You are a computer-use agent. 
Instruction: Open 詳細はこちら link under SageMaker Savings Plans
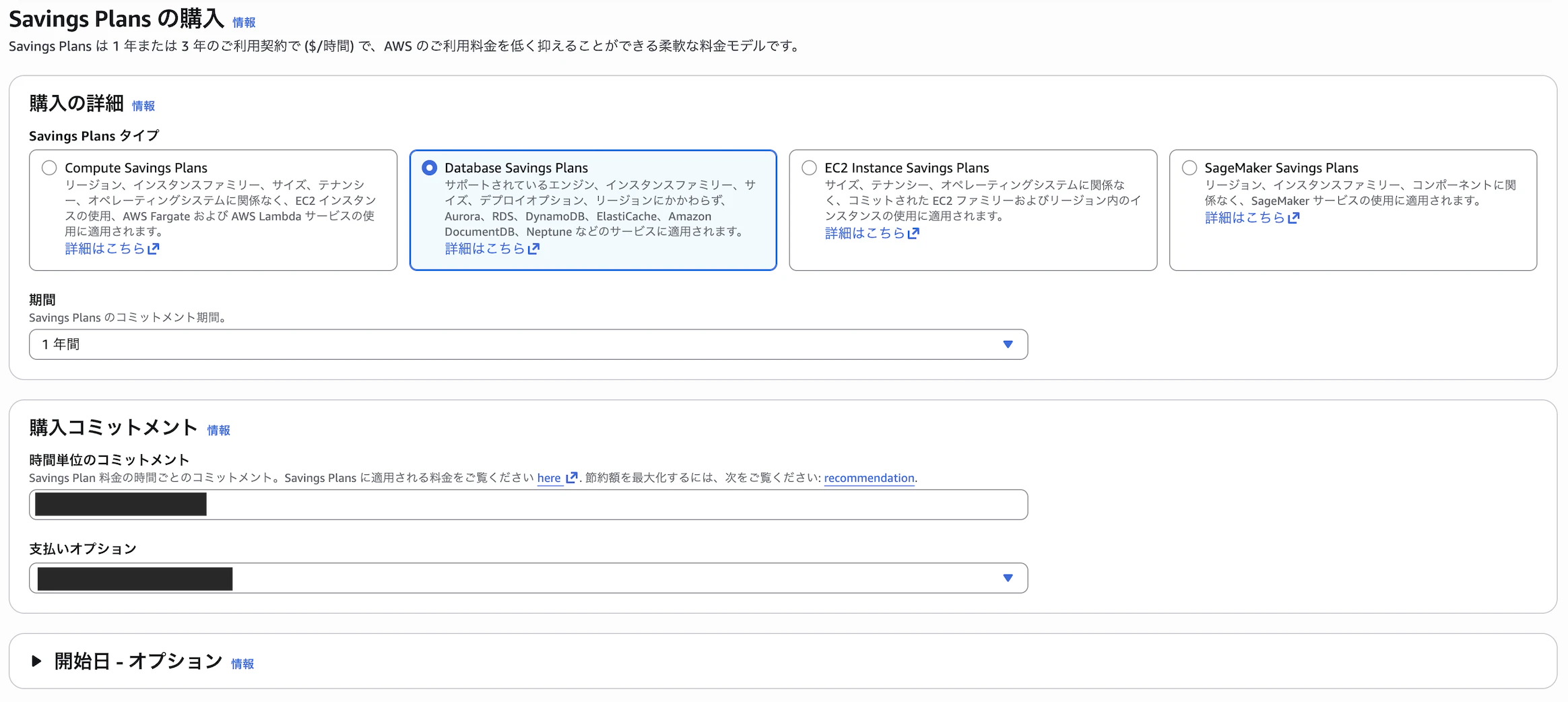[x=1251, y=218]
